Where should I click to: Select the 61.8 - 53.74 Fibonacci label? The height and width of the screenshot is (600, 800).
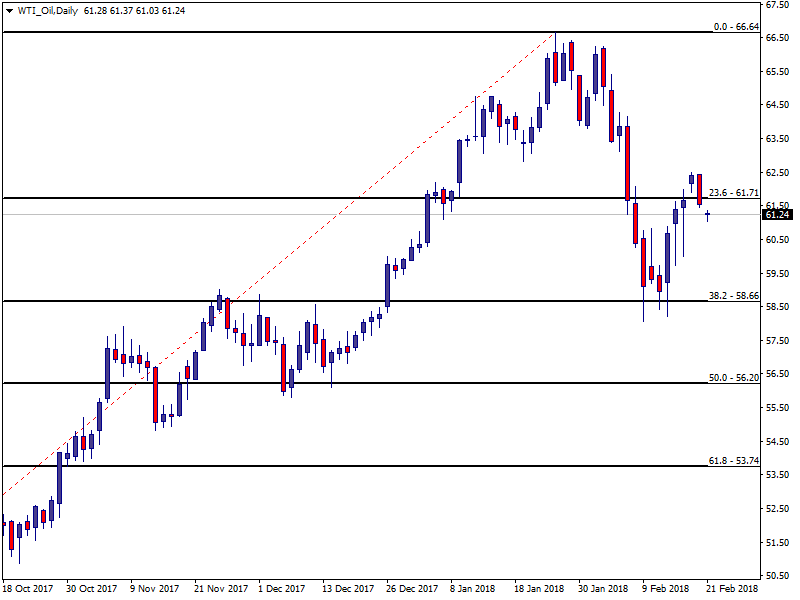click(x=734, y=461)
